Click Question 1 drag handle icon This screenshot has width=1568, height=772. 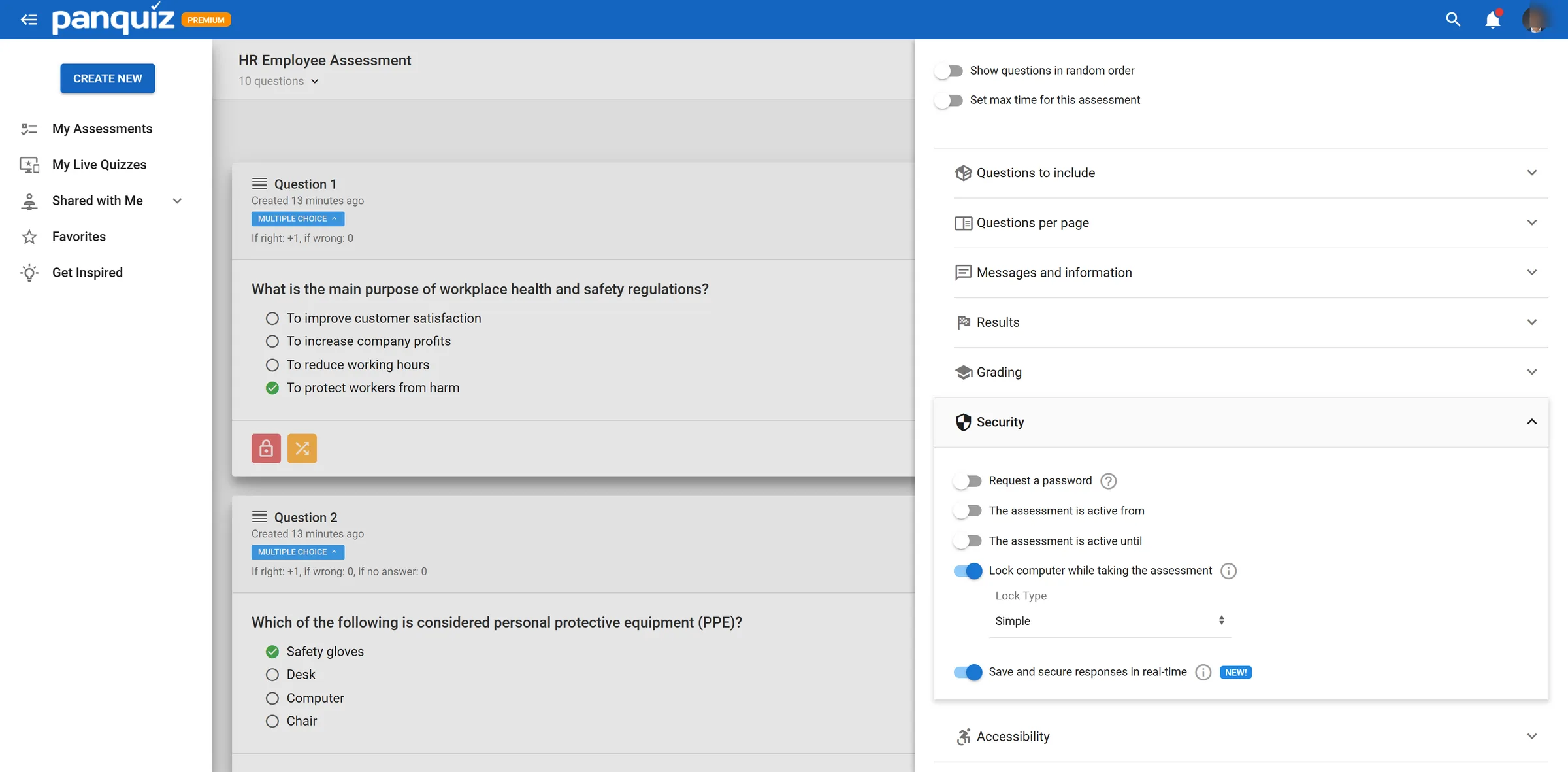coord(259,184)
